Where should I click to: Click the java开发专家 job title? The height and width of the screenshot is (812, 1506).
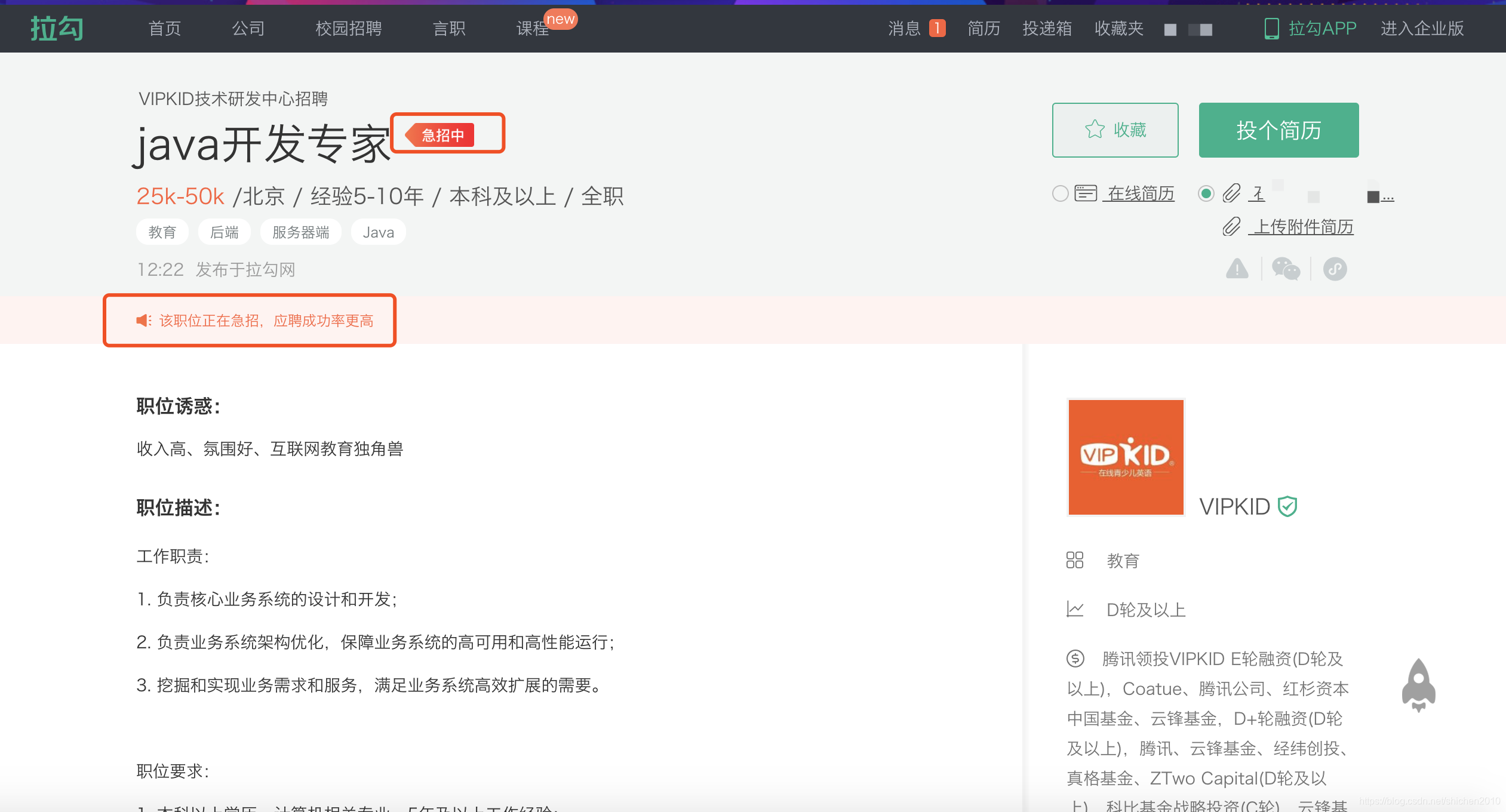pyautogui.click(x=261, y=144)
